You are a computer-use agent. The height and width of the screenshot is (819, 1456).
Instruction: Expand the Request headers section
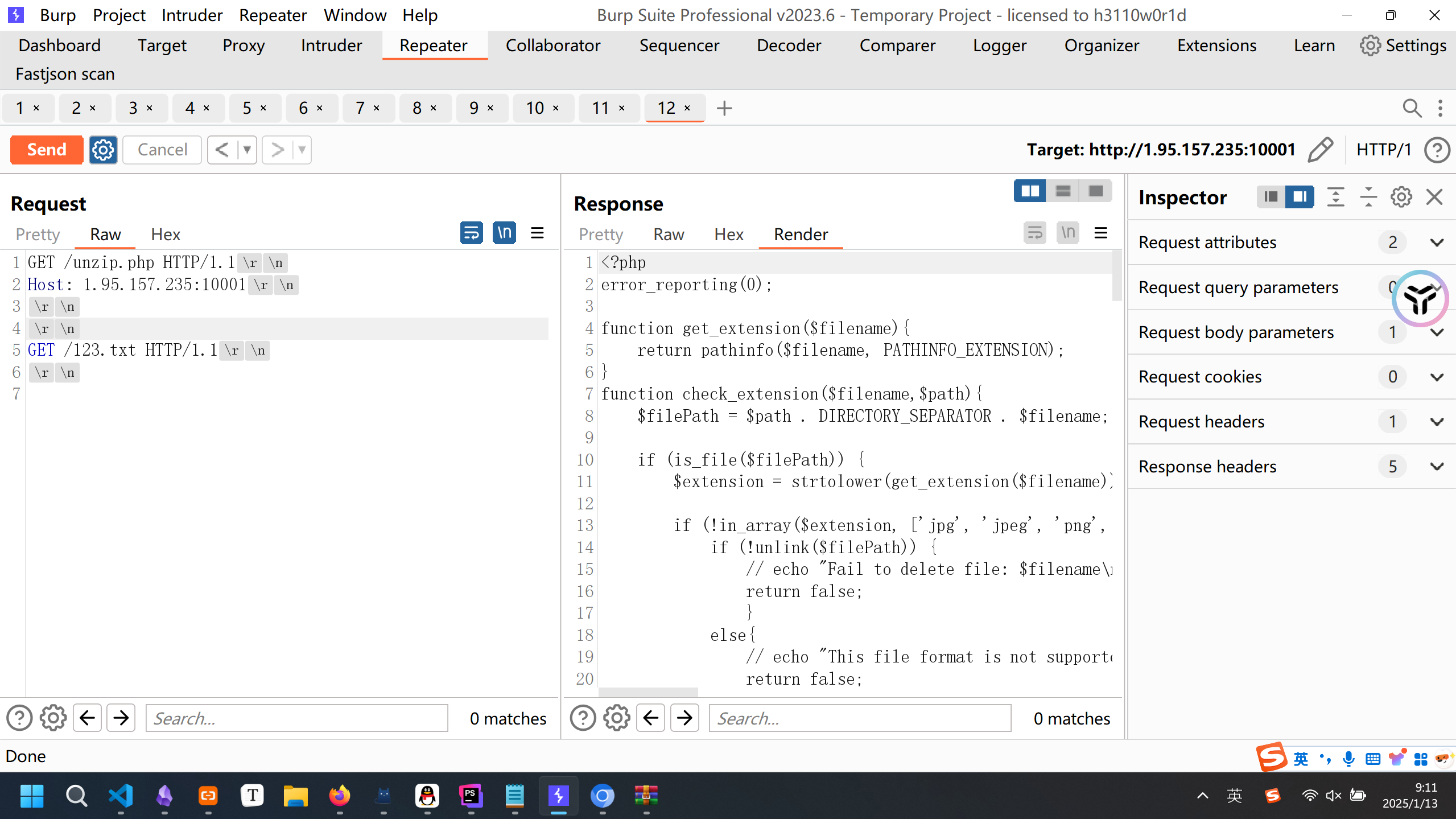tap(1437, 422)
